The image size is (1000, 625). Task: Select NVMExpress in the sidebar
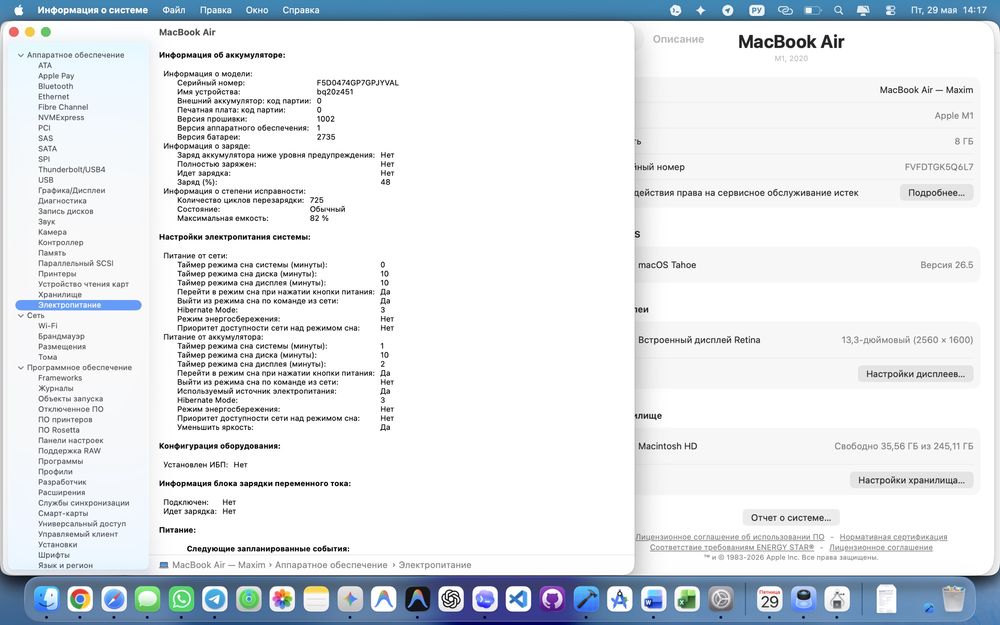[61, 117]
